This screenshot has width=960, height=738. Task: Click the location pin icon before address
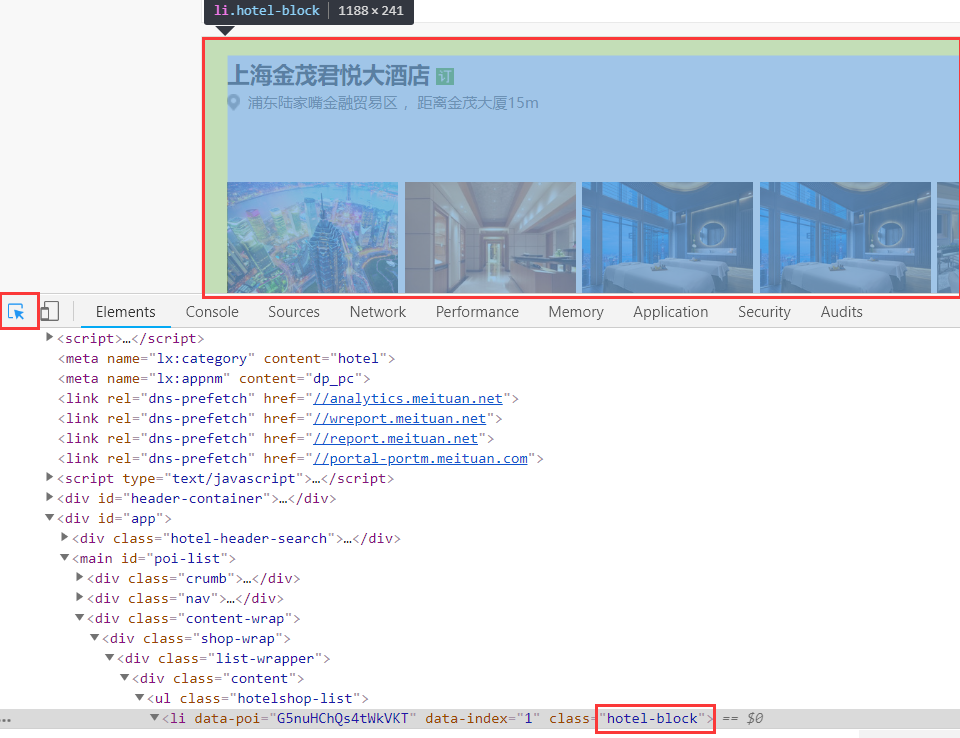point(233,102)
